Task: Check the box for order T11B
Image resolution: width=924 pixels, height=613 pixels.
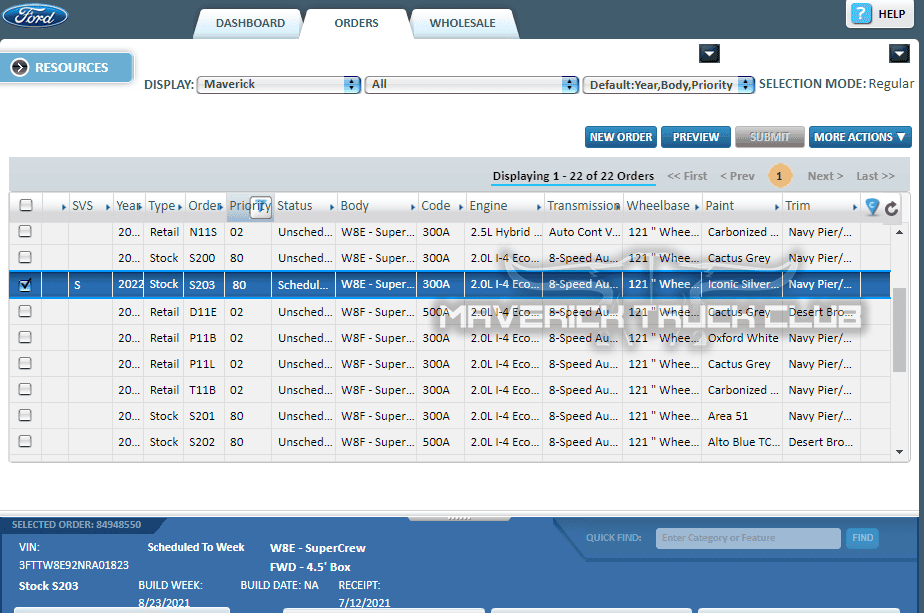Action: click(x=25, y=389)
